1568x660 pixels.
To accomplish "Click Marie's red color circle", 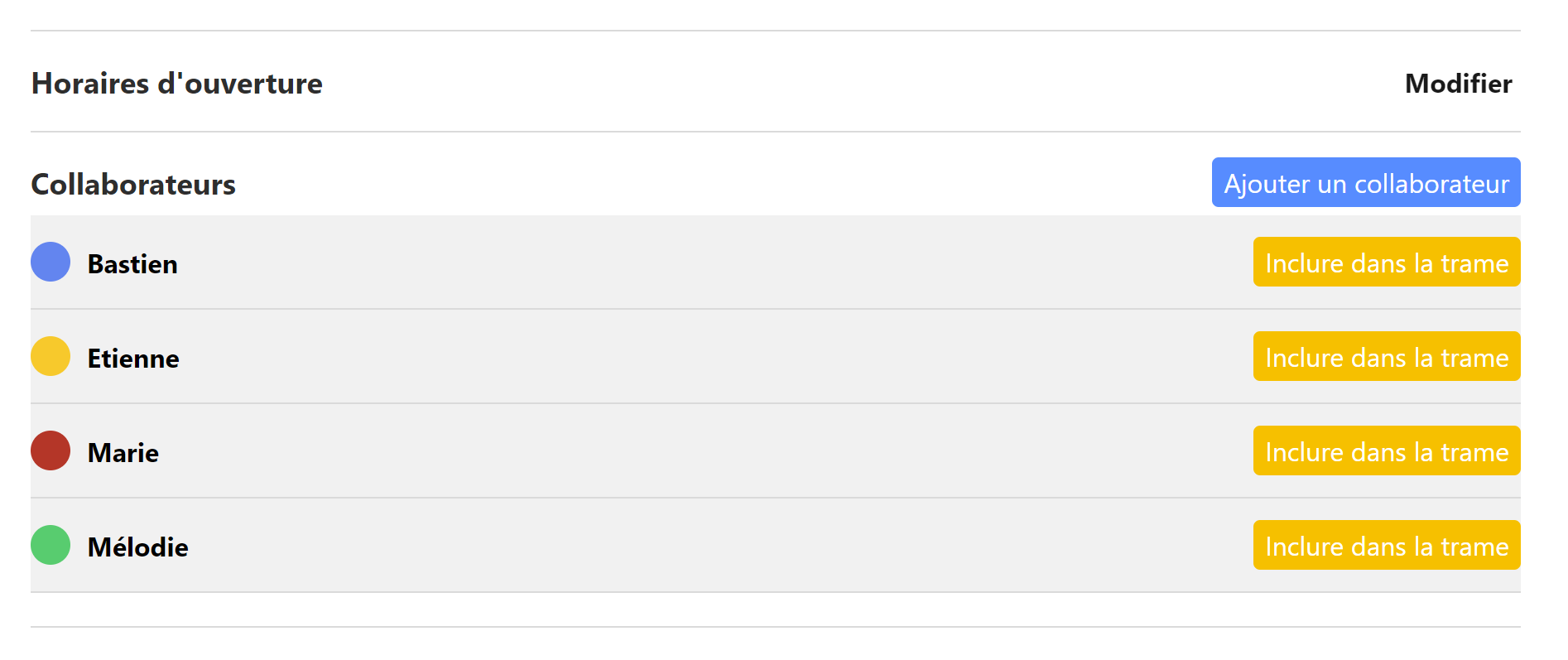I will [51, 450].
